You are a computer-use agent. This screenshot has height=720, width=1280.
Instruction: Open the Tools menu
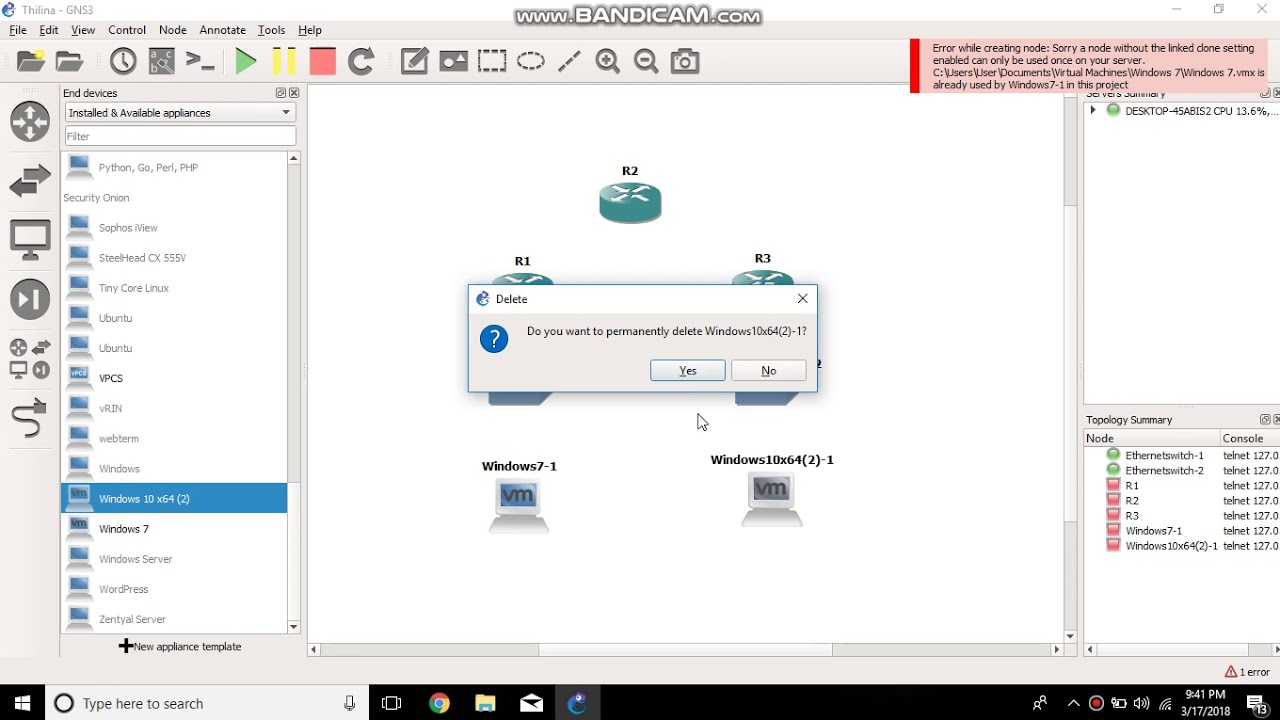click(271, 30)
